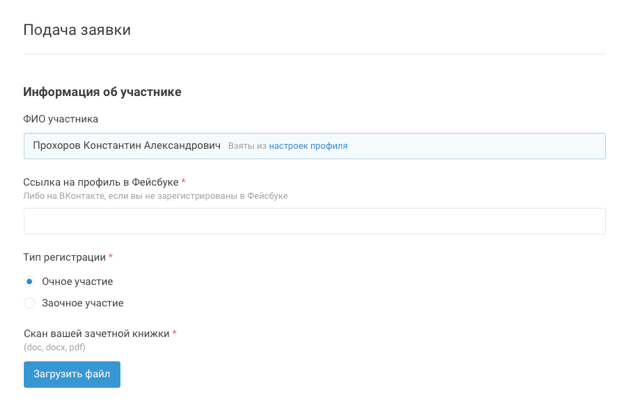Viewport: 629px width, 415px height.
Task: Click the Тип регистрации label
Action: 64,257
